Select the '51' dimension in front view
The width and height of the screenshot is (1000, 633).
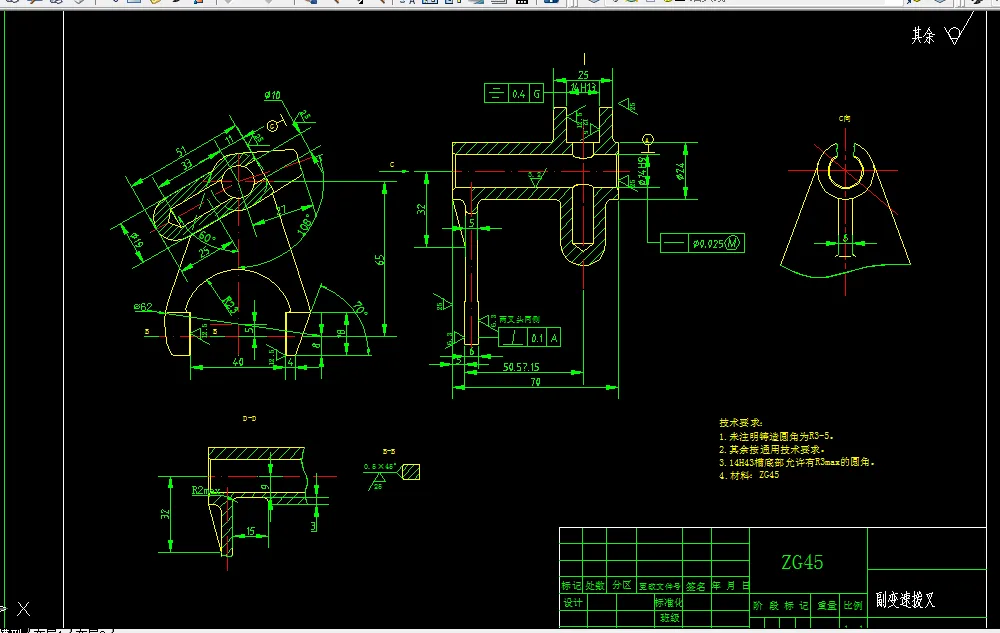tap(182, 151)
